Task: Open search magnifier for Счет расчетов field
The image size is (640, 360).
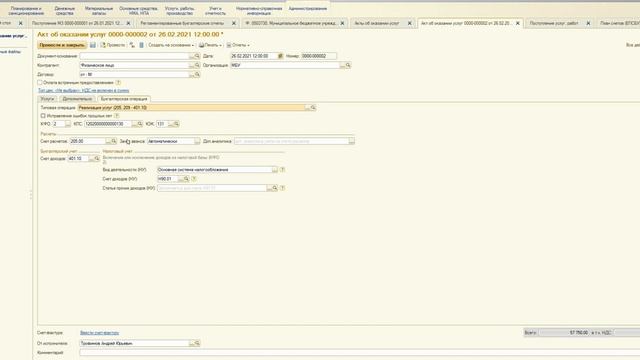Action: pyautogui.click(x=114, y=141)
